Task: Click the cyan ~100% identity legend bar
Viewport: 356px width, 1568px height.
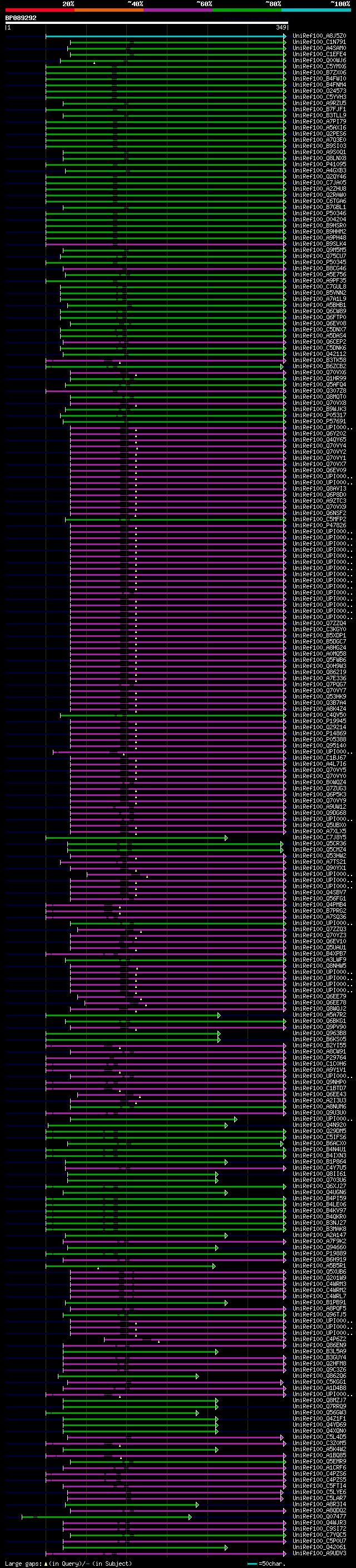Action: (x=317, y=10)
